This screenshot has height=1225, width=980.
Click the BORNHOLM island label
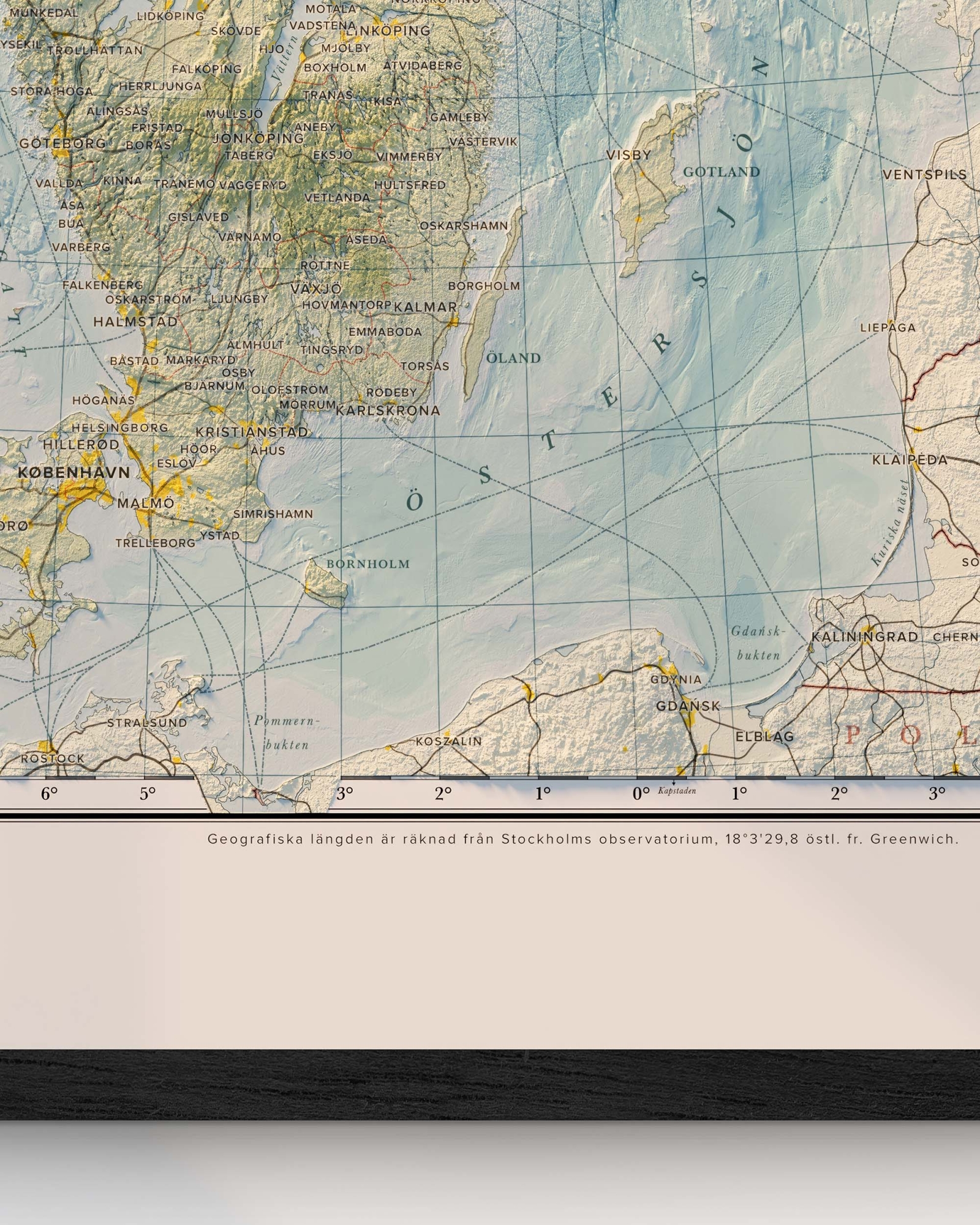coord(367,564)
